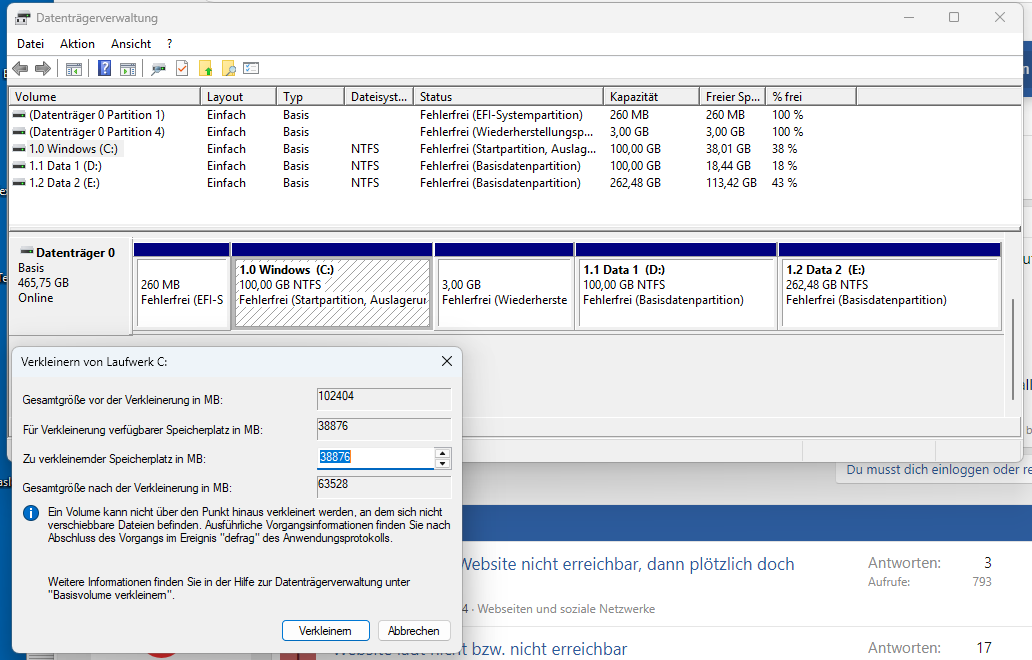The image size is (1032, 660).
Task: Sort by the % frei column header
Action: click(811, 97)
